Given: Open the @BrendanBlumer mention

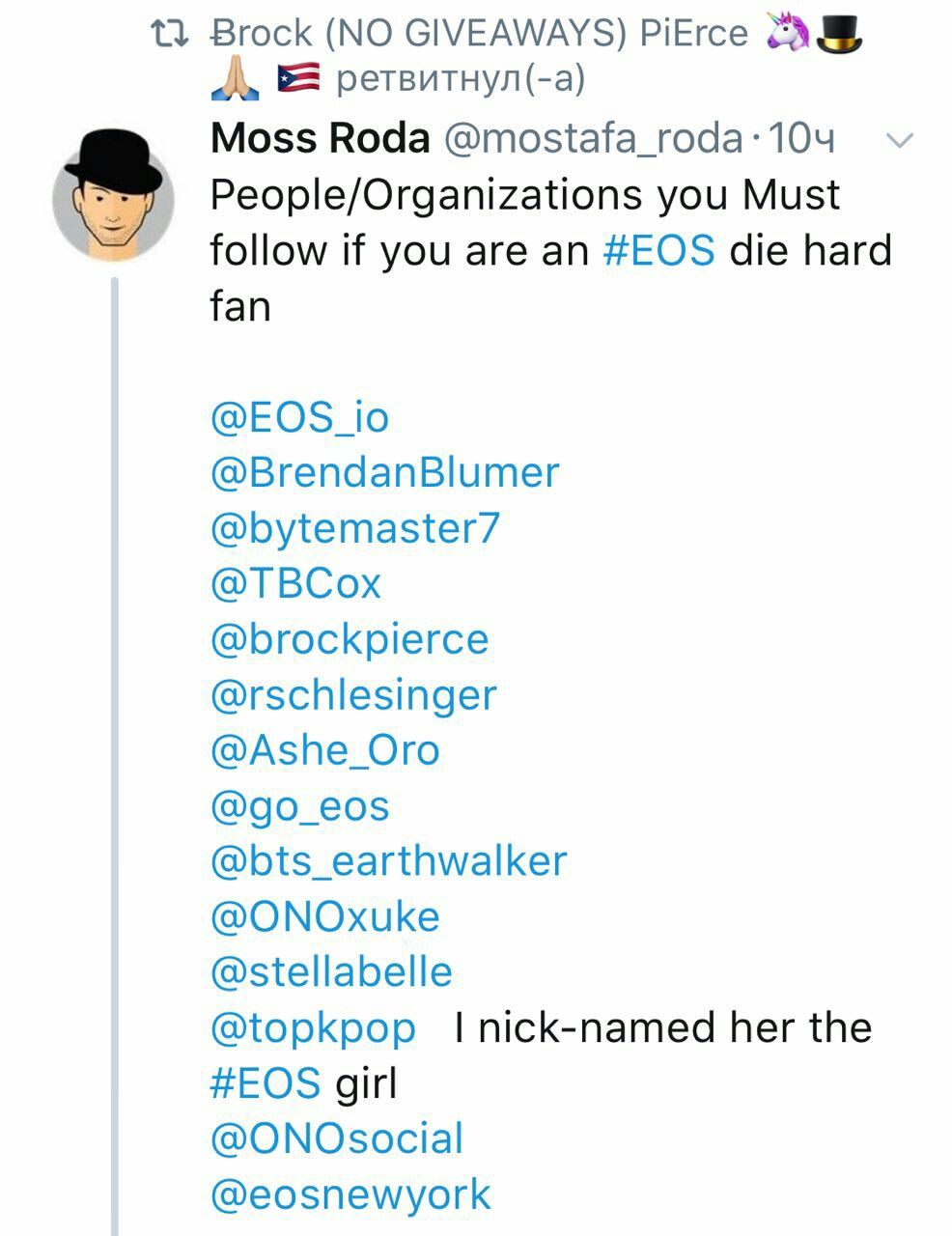Looking at the screenshot, I should pos(384,473).
